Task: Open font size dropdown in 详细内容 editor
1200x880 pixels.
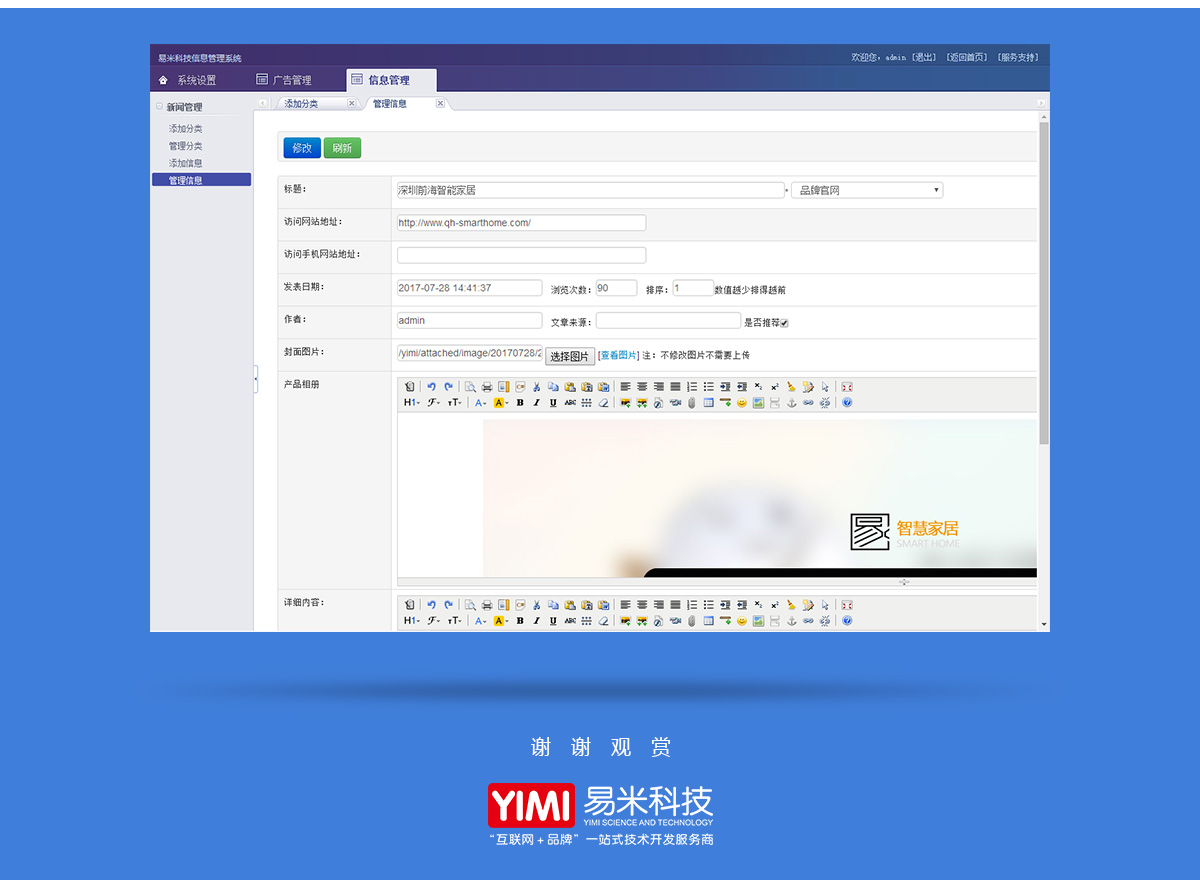Action: [x=455, y=621]
